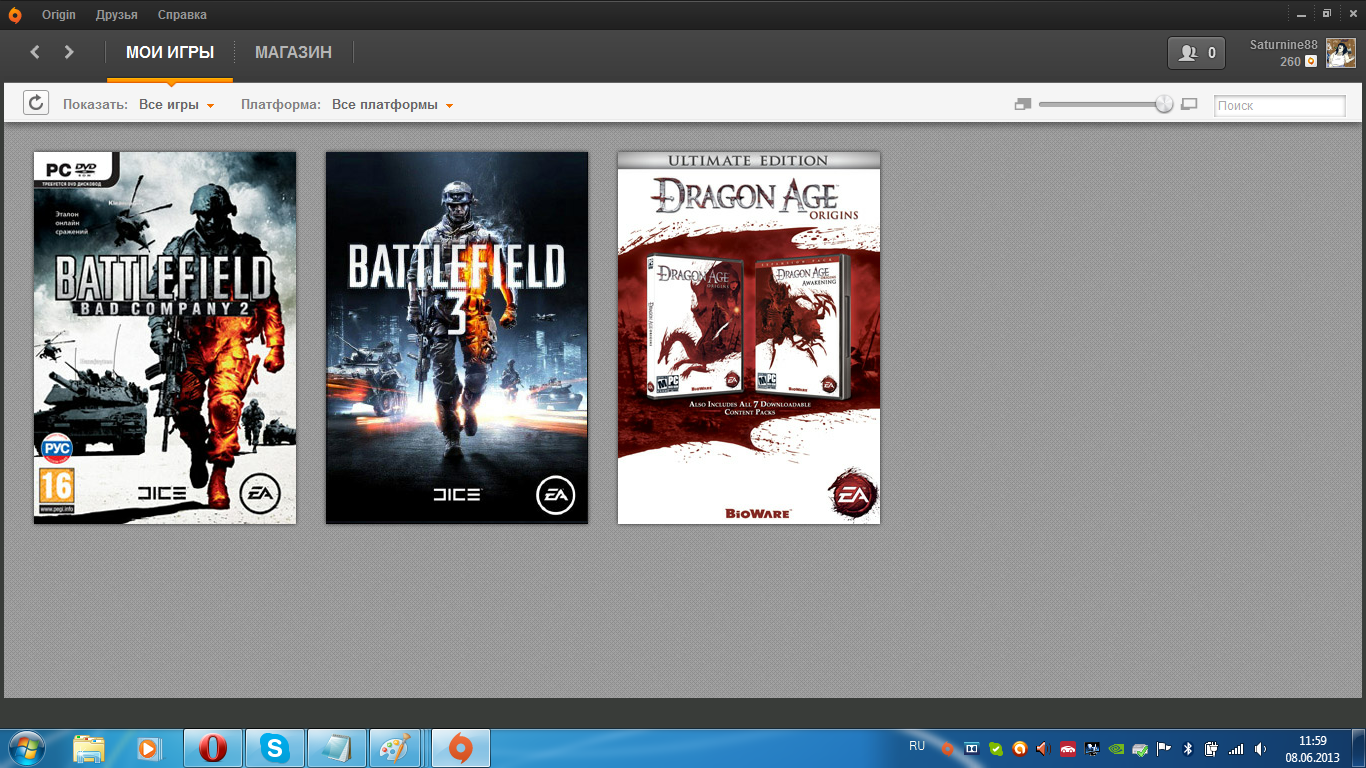Viewport: 1366px width, 768px height.
Task: Open the Origin menu
Action: [59, 15]
